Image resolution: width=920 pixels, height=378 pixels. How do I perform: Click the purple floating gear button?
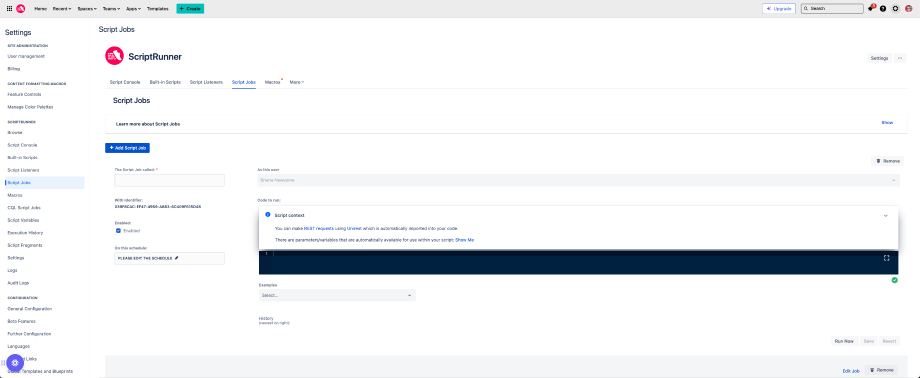pos(15,363)
